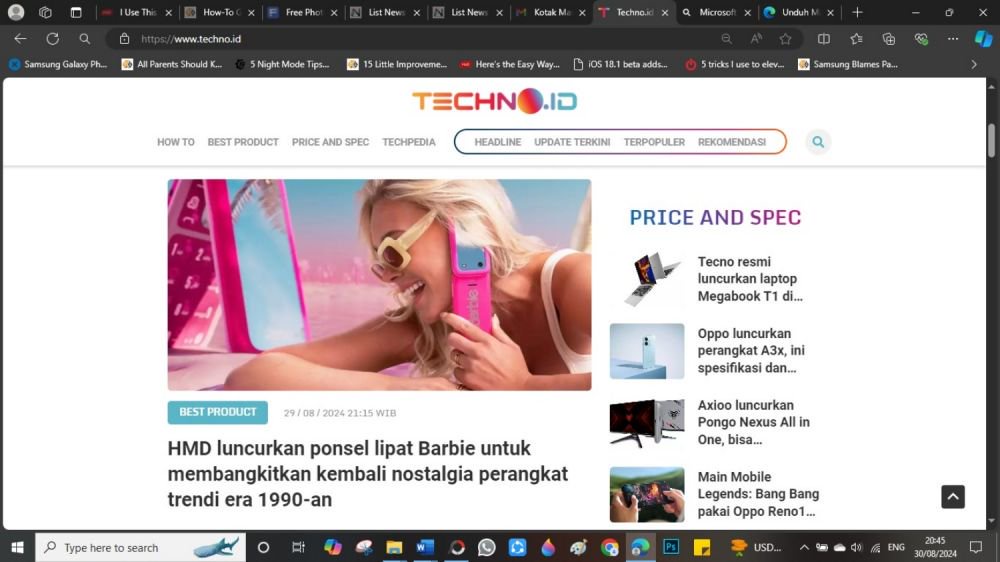Click the Axioo monitor thumbnail image
Viewport: 1000px width, 562px height.
click(x=647, y=423)
